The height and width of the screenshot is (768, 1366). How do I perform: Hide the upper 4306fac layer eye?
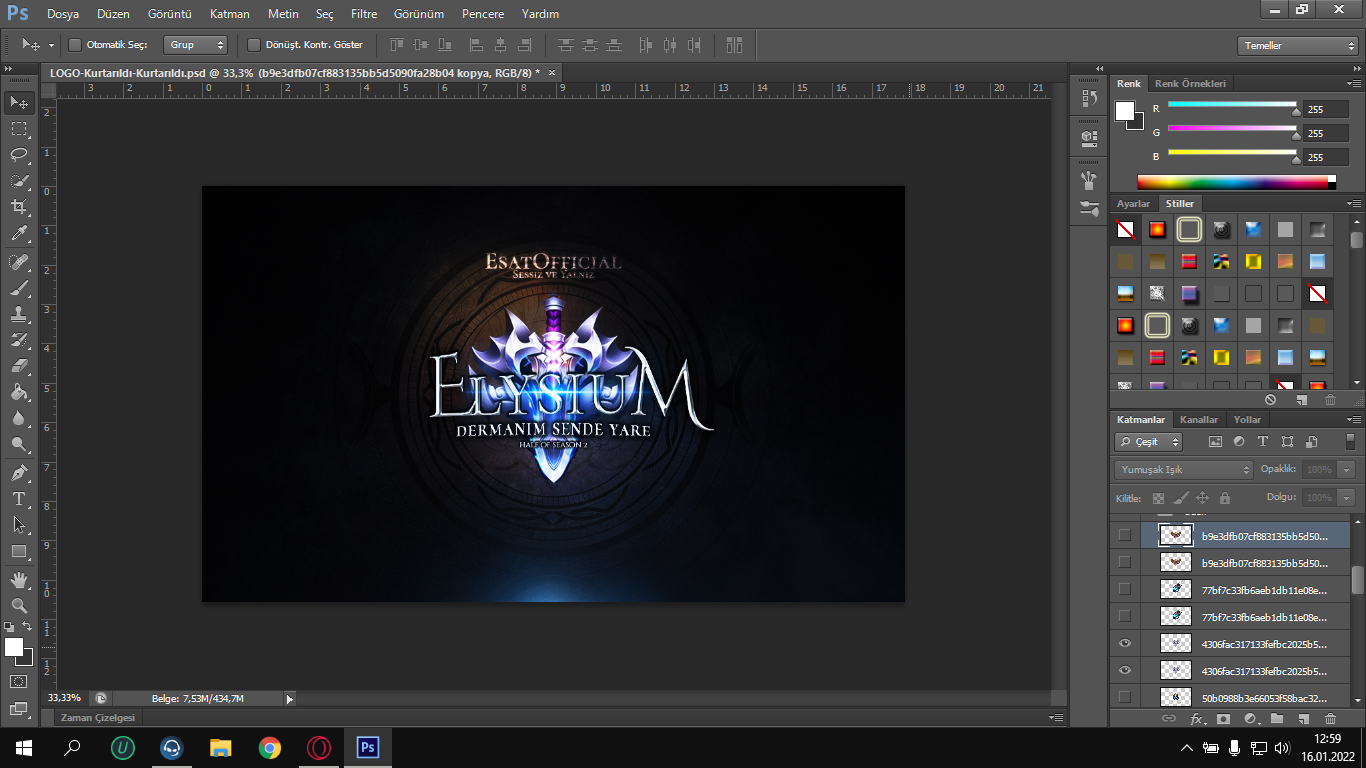tap(1125, 643)
